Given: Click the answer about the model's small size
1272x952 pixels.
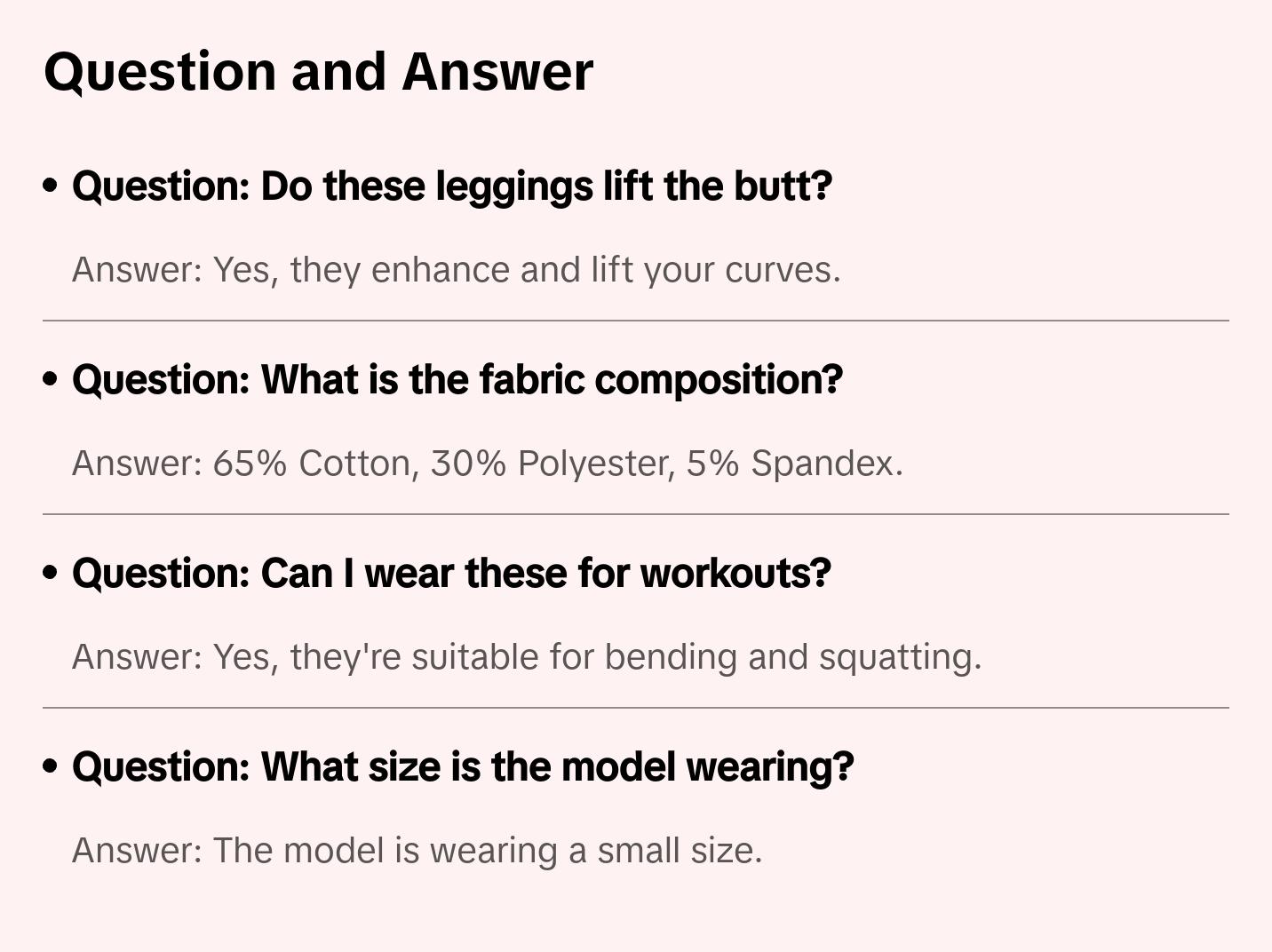Looking at the screenshot, I should pos(417,851).
